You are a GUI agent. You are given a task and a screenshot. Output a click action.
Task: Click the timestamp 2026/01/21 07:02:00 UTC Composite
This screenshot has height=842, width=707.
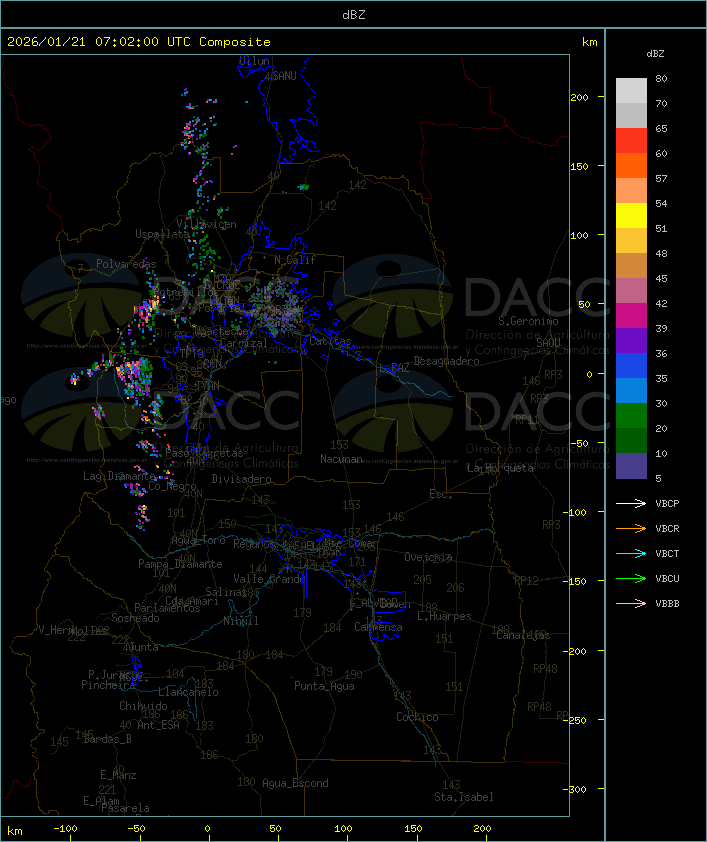tap(139, 42)
